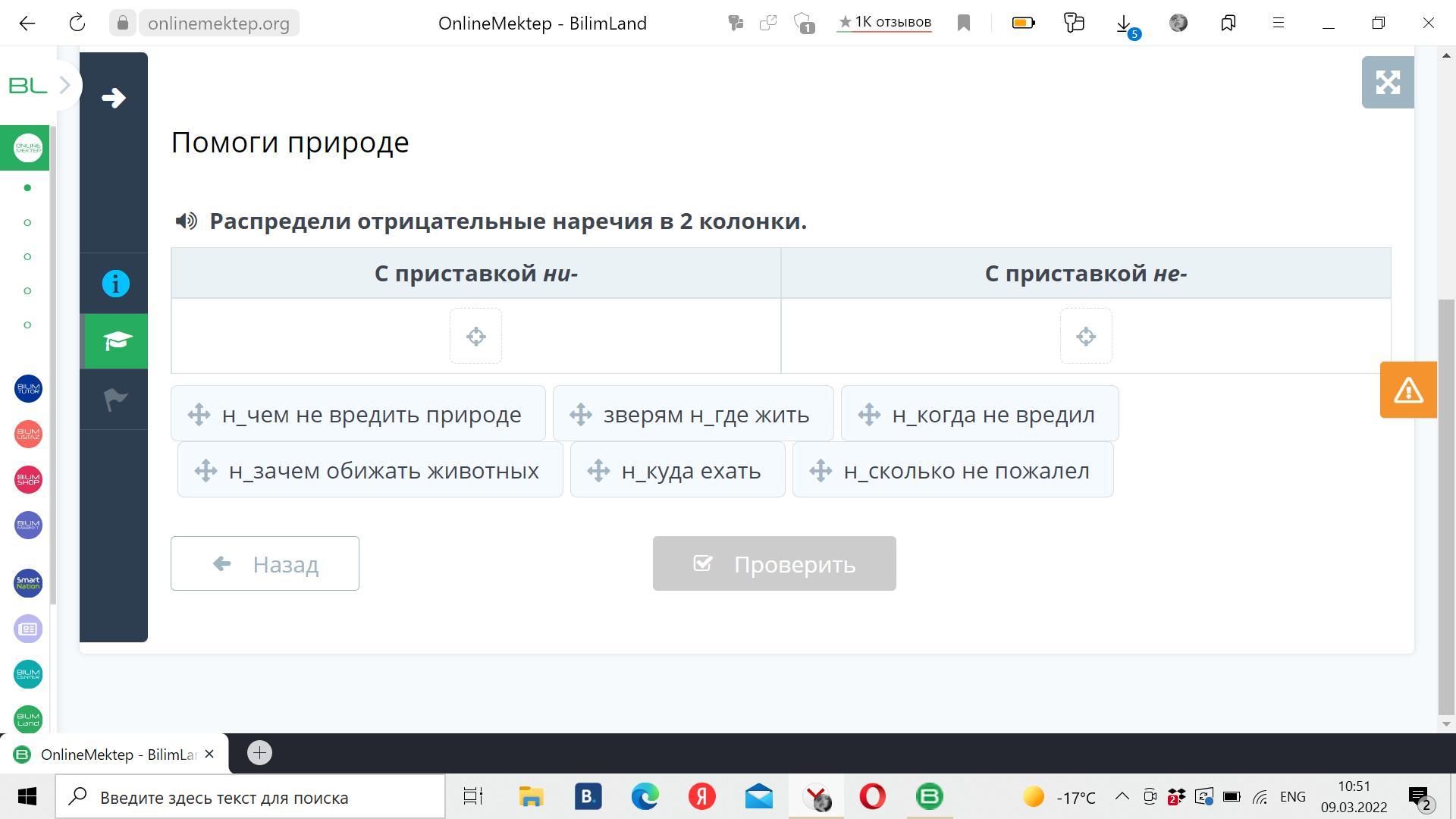Select card 'зверям н_где жить'

coord(693,413)
